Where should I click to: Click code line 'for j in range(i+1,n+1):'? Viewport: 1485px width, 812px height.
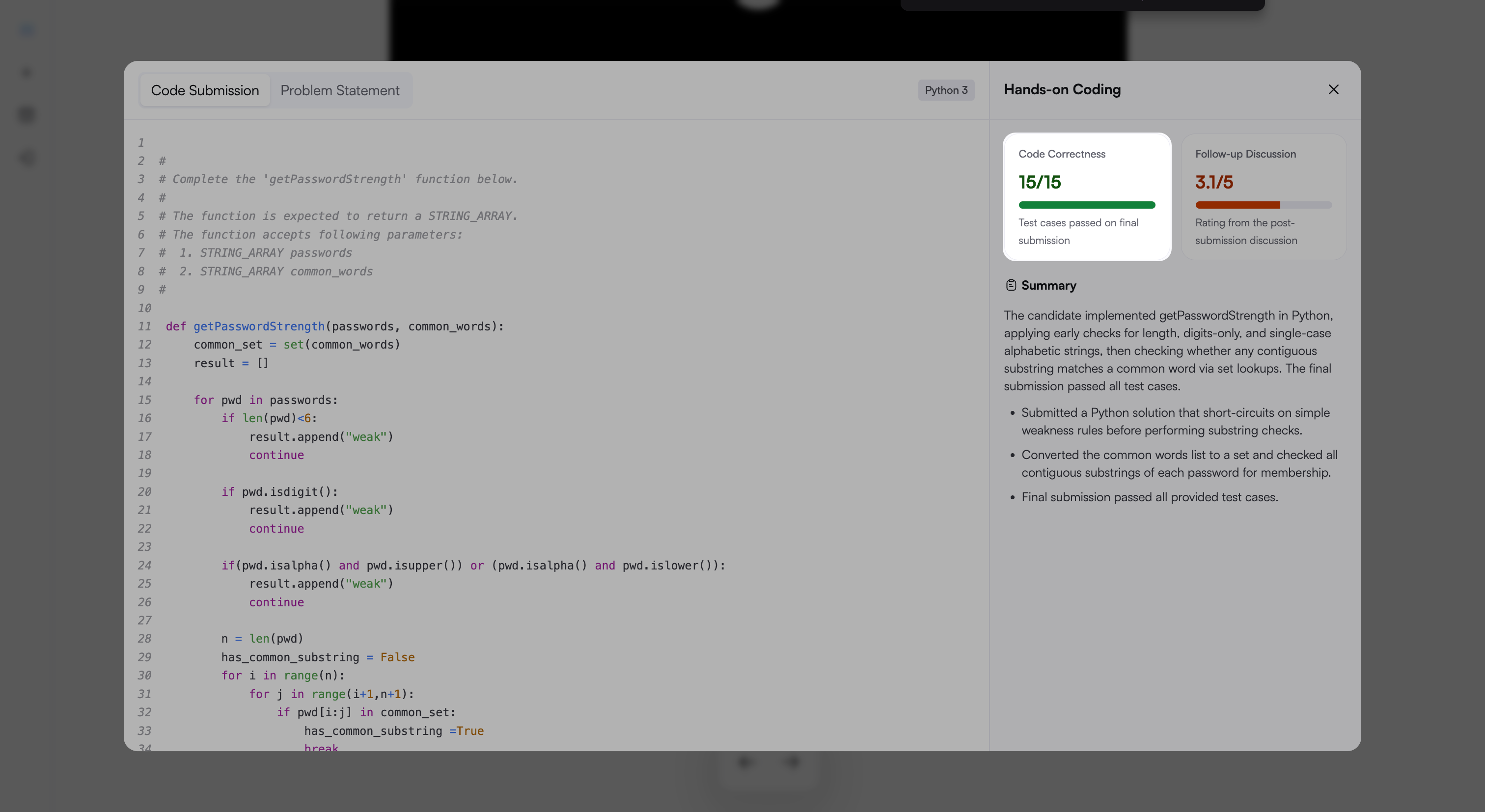click(x=331, y=694)
